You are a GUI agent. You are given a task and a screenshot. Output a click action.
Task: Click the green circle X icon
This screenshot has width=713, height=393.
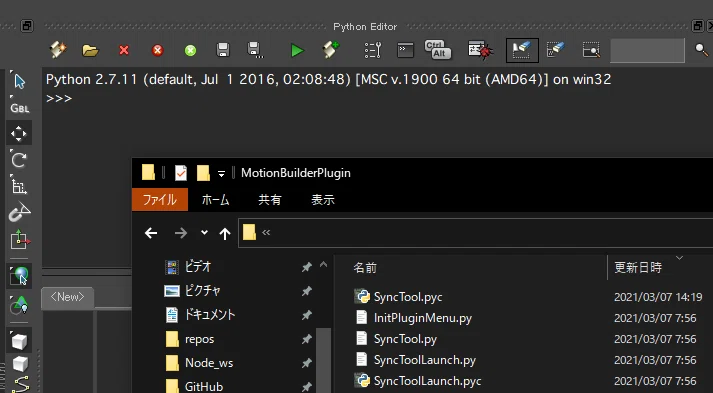(x=191, y=50)
